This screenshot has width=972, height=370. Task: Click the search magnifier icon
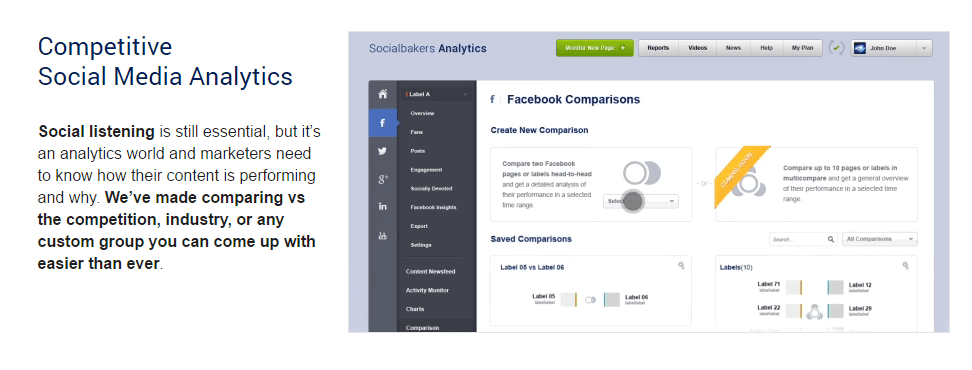(831, 239)
